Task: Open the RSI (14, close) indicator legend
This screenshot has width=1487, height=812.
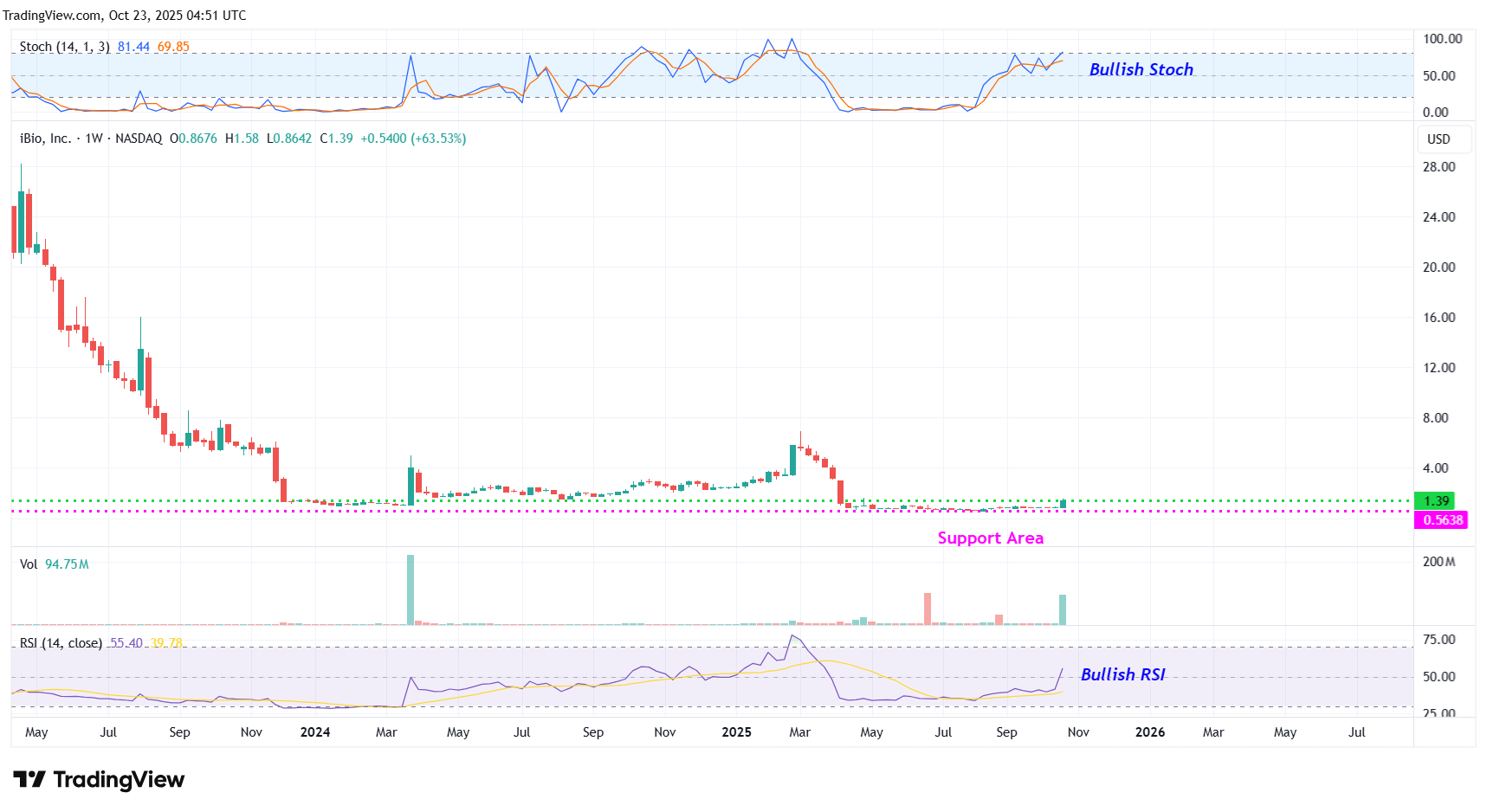Action: pos(61,643)
